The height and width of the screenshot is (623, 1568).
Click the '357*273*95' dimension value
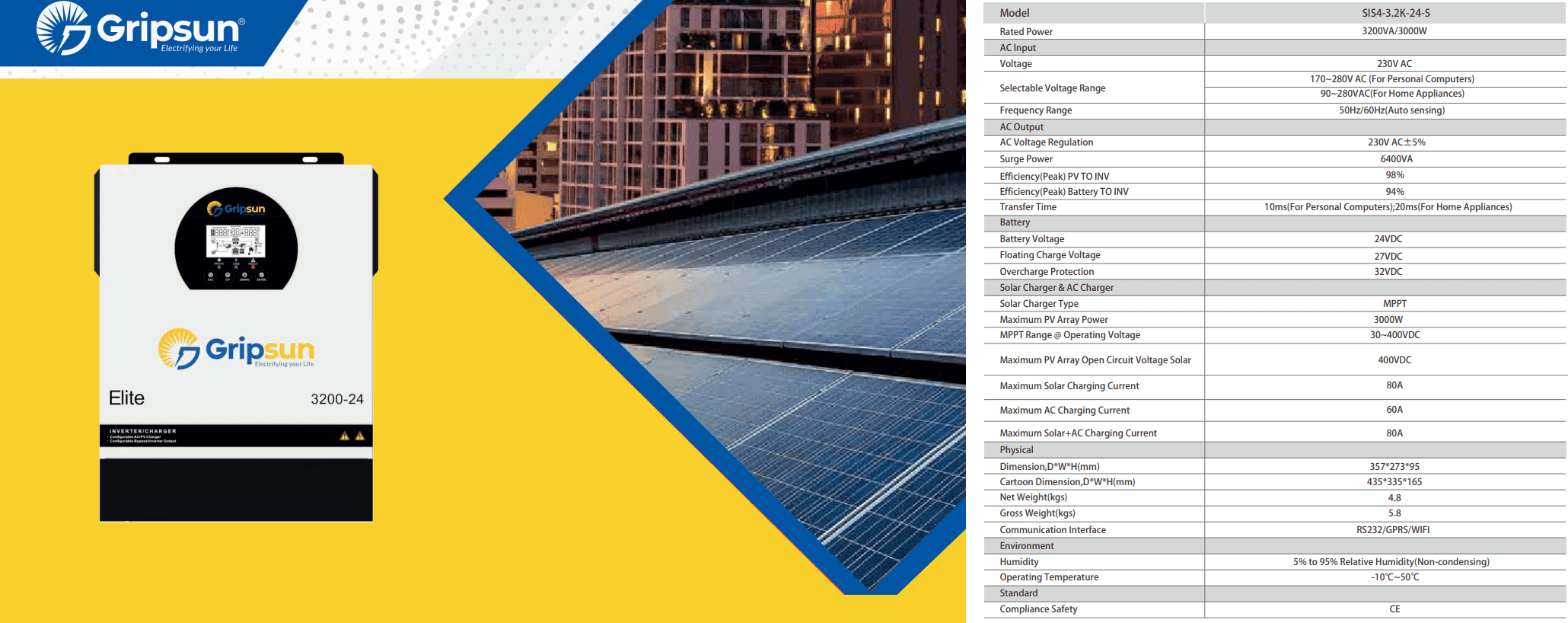click(x=1394, y=467)
